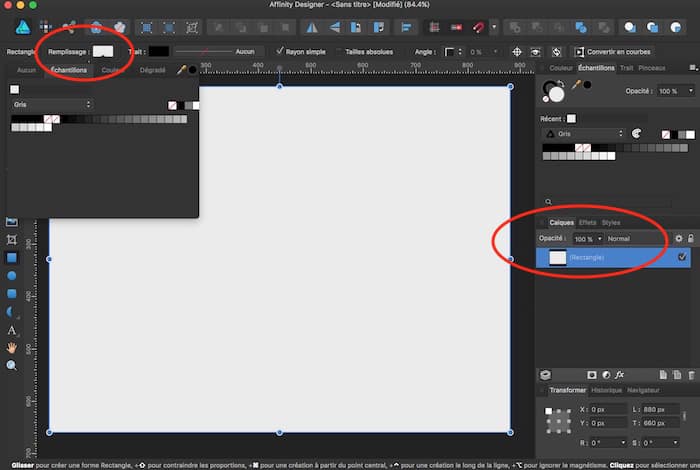Open layer settings gear in Calques panel
The image size is (700, 470).
pyautogui.click(x=679, y=238)
